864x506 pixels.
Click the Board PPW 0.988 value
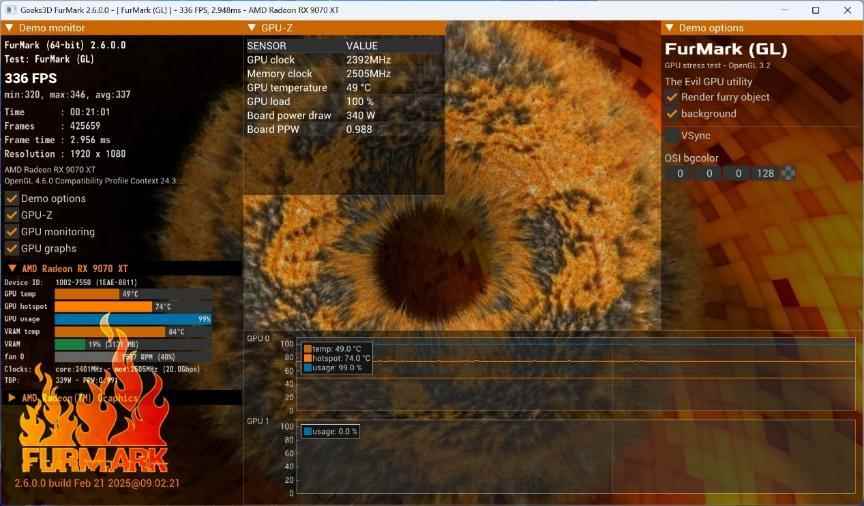[x=359, y=130]
